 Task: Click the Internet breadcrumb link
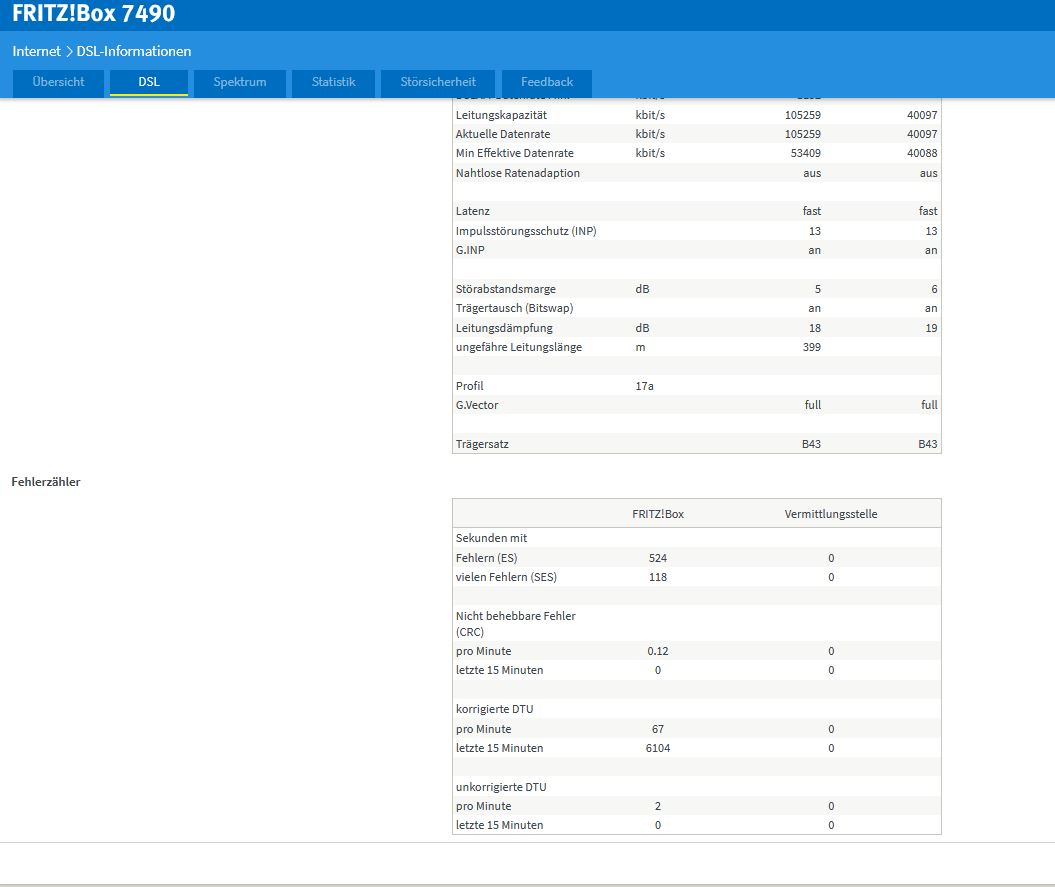pyautogui.click(x=36, y=51)
